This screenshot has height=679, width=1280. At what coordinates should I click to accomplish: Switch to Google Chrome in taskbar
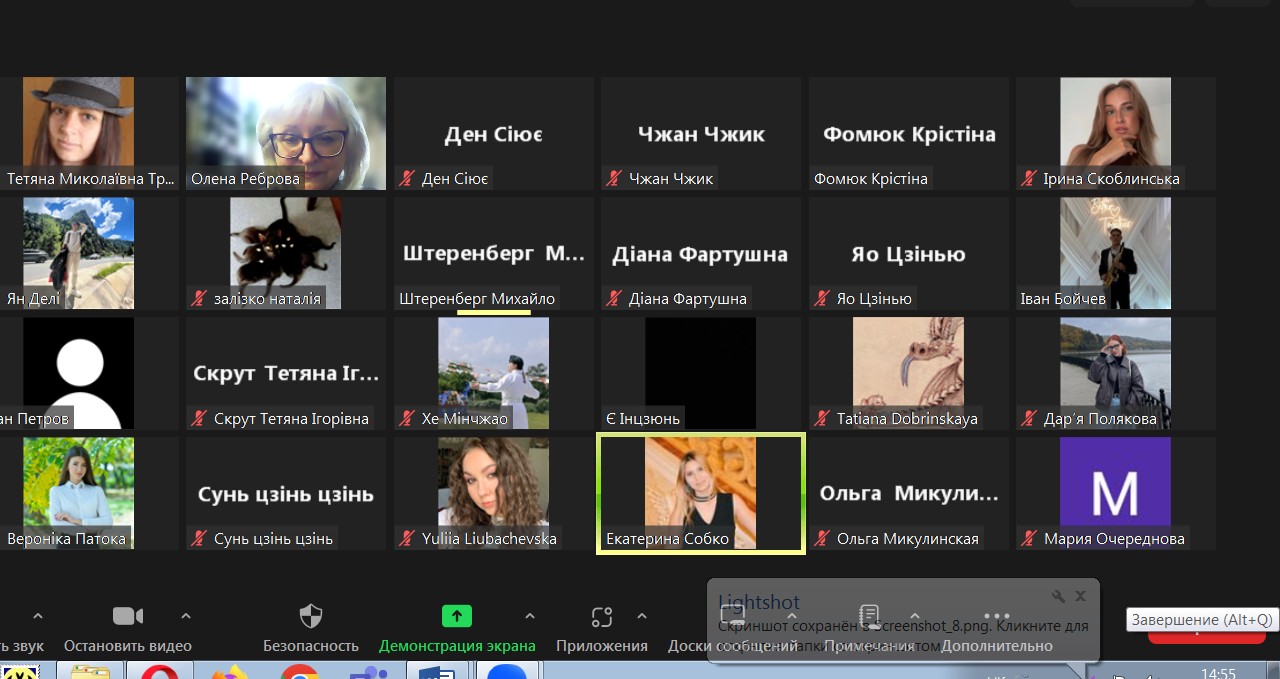coord(299,672)
